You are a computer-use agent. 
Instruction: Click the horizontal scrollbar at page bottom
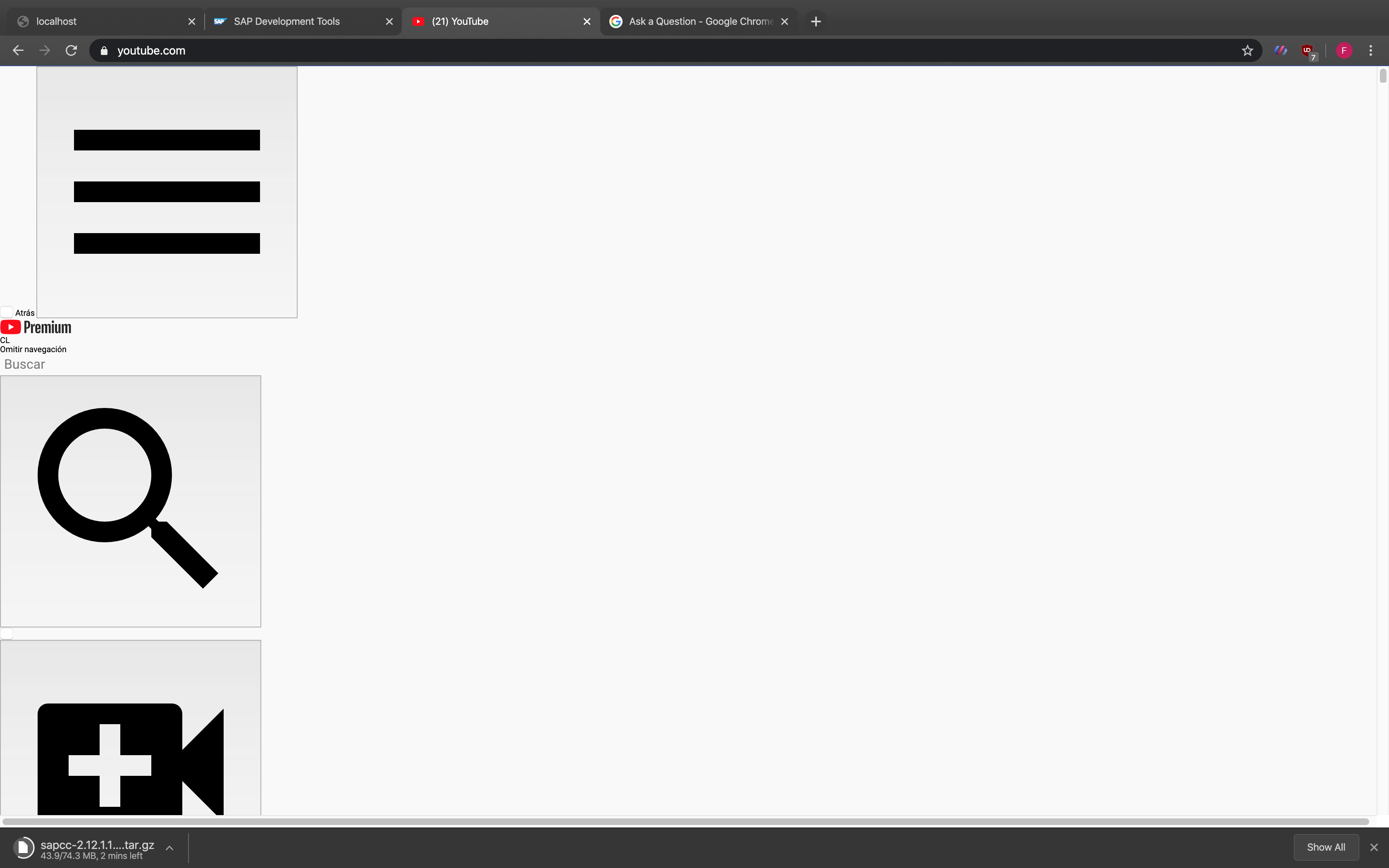pyautogui.click(x=686, y=822)
